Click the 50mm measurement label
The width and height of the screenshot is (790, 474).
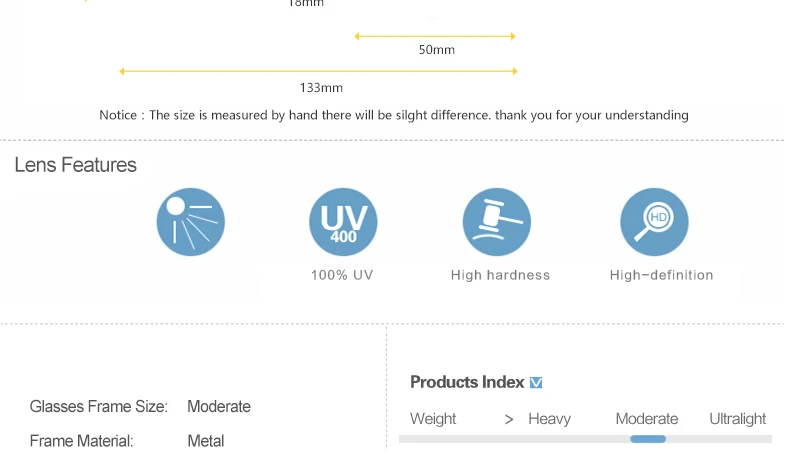click(x=436, y=50)
